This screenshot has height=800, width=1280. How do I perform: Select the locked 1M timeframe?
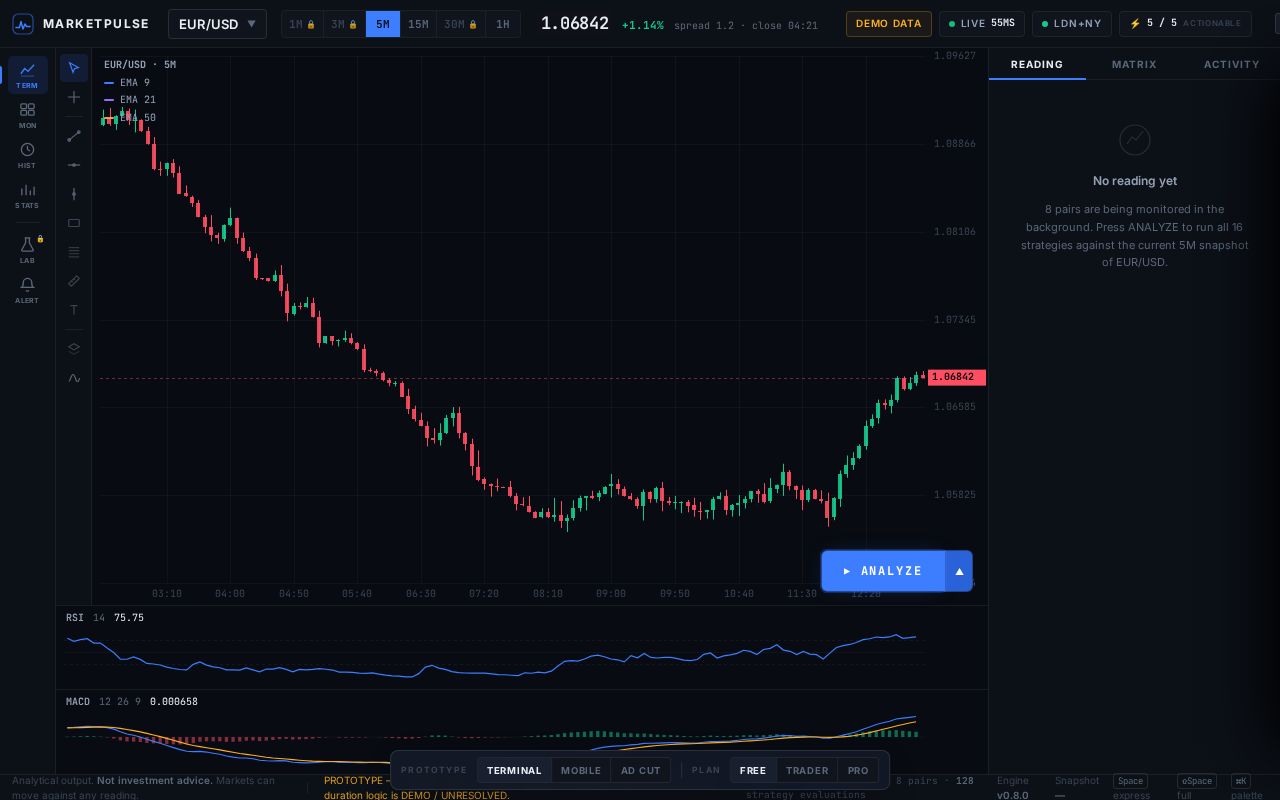(x=302, y=24)
